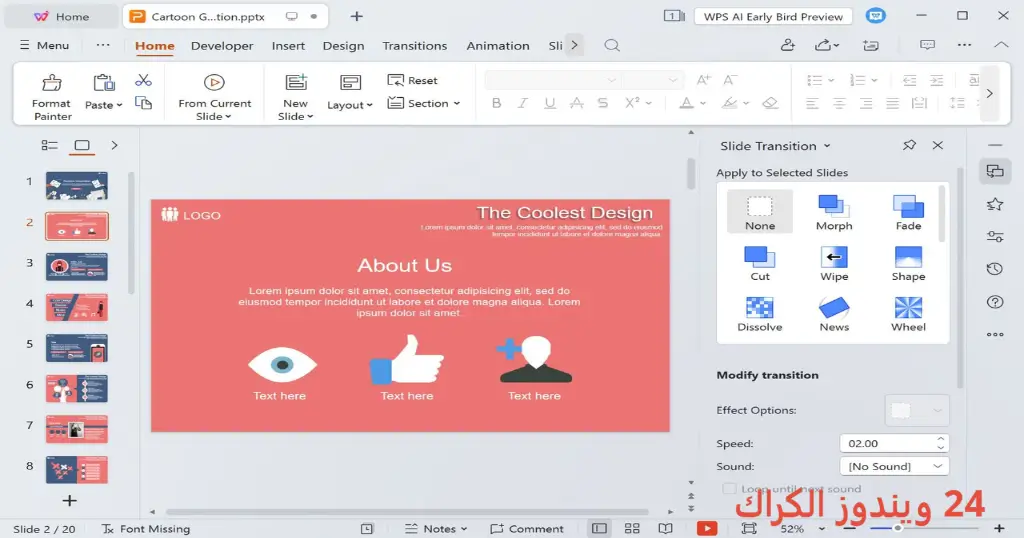Select the None transition

click(x=760, y=212)
